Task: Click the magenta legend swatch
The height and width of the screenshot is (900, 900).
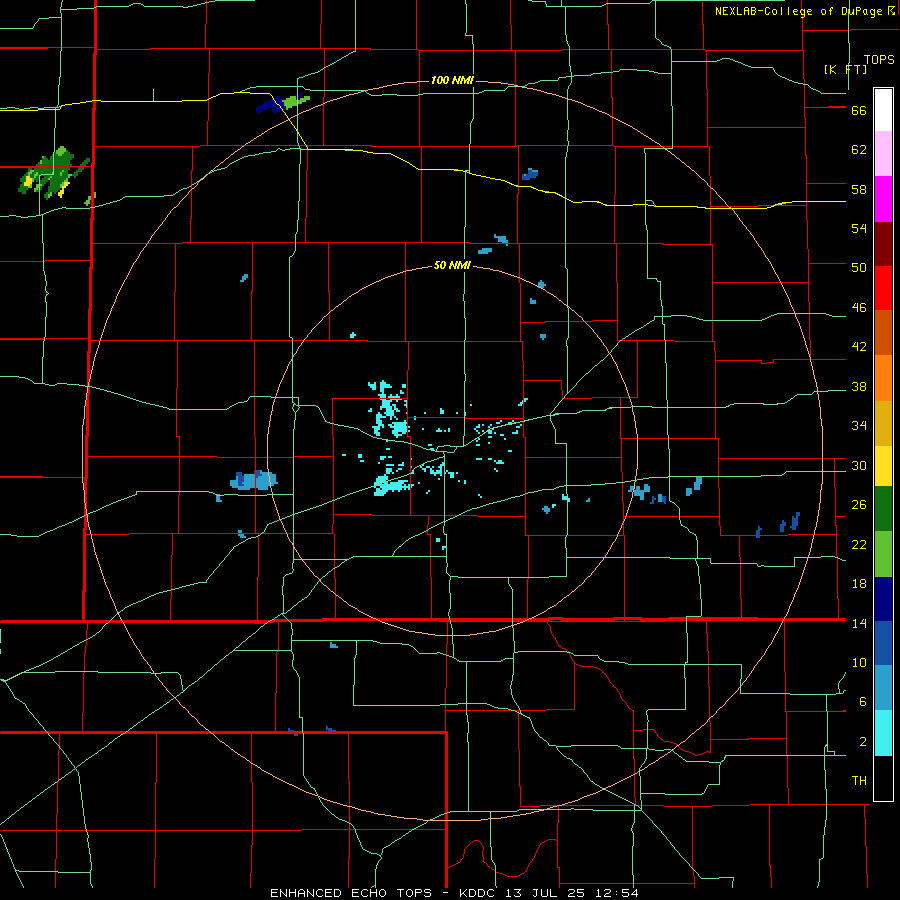Action: [x=883, y=199]
